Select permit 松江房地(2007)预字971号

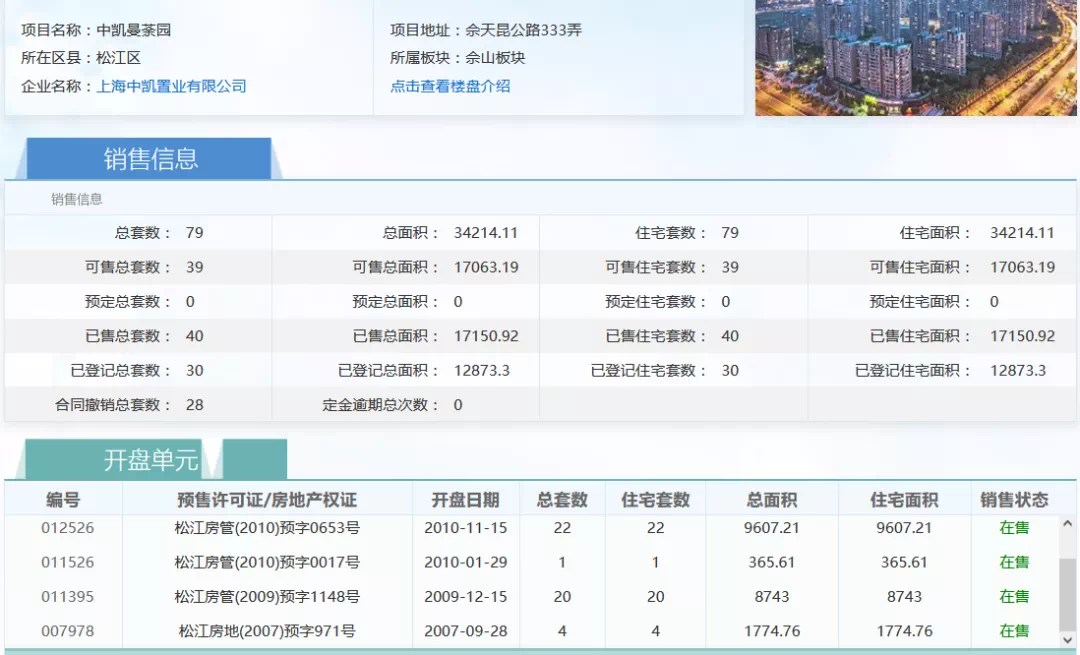pos(267,631)
